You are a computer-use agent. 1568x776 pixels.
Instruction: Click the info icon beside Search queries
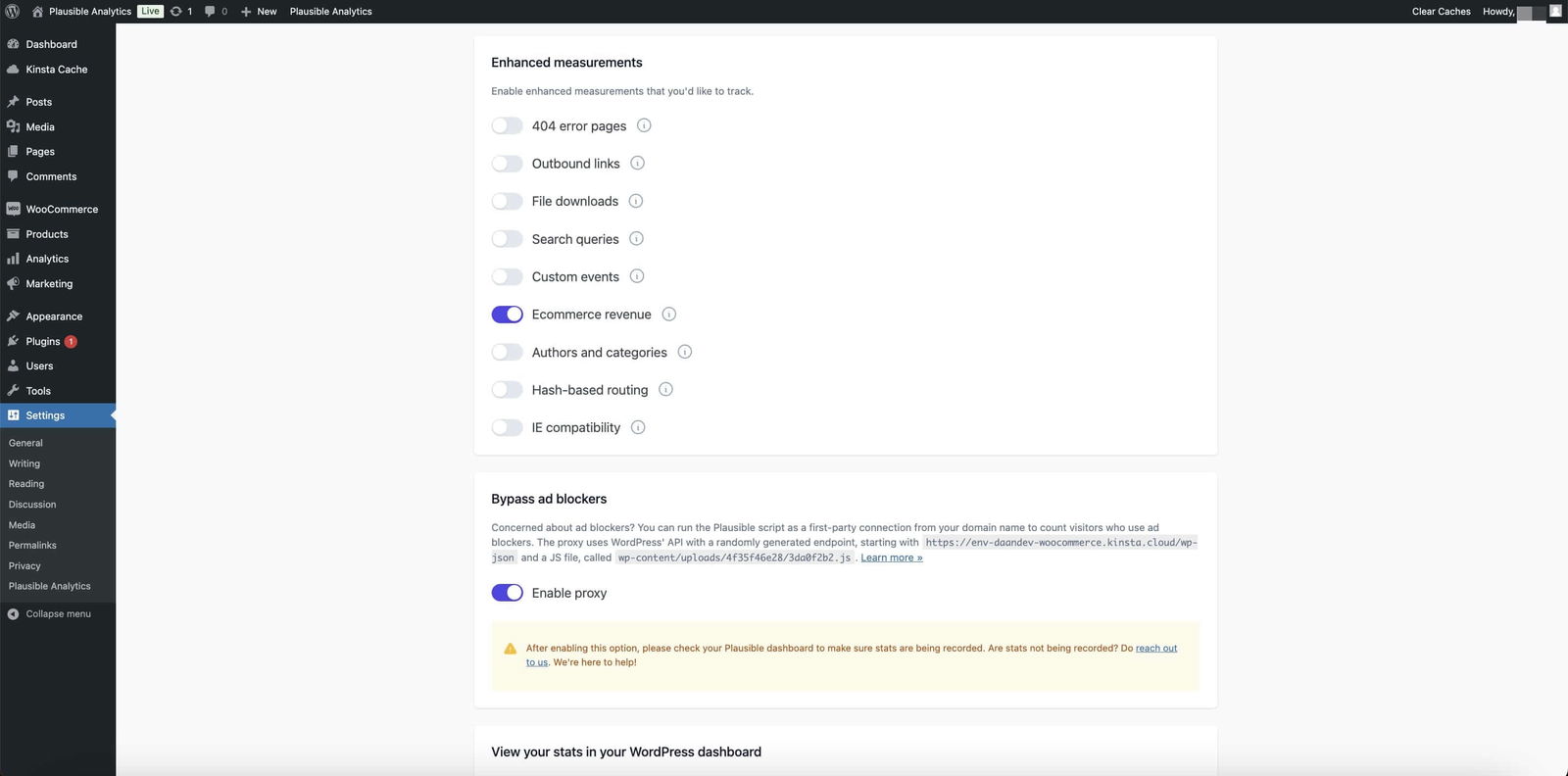pyautogui.click(x=636, y=239)
